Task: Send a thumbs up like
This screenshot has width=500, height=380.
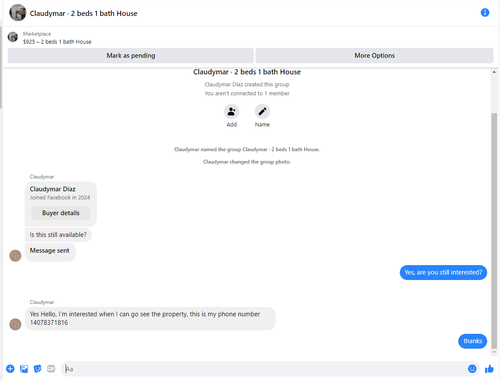Action: click(x=489, y=369)
